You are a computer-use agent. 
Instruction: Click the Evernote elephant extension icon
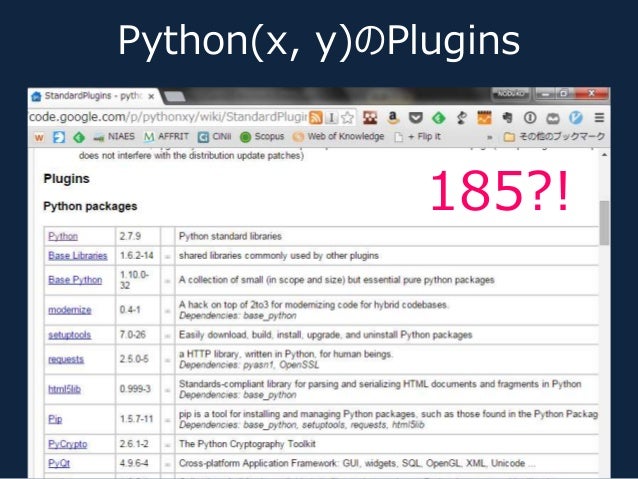pos(507,118)
